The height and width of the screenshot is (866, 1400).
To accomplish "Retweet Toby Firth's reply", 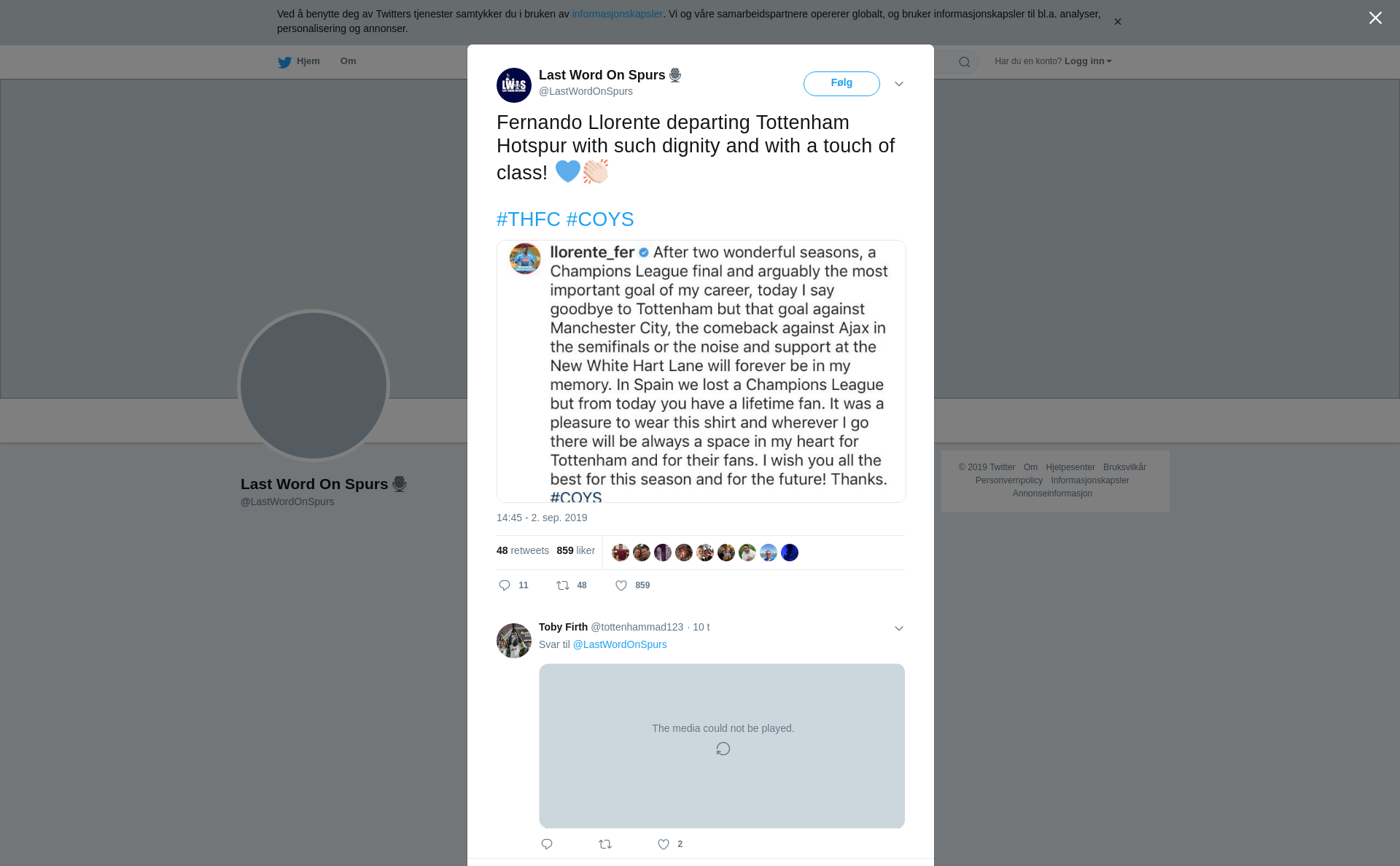I will point(605,844).
